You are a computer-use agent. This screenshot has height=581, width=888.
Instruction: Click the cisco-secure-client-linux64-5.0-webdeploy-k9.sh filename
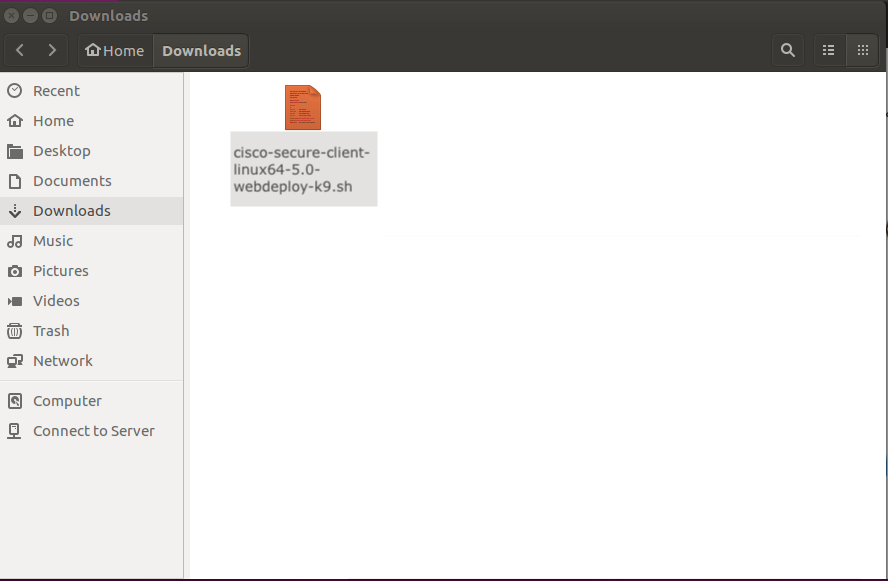[303, 169]
